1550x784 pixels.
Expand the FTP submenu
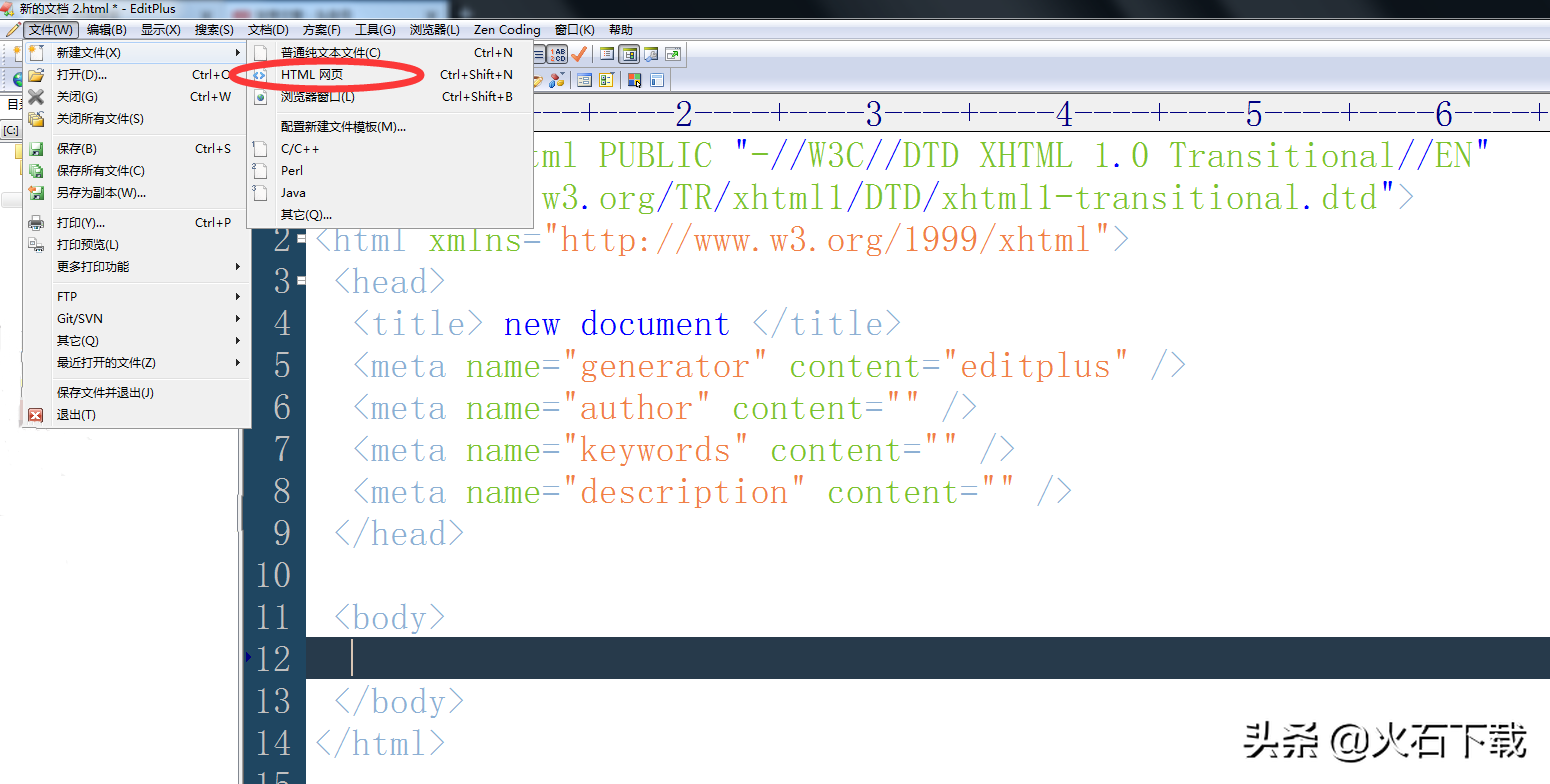coord(136,297)
